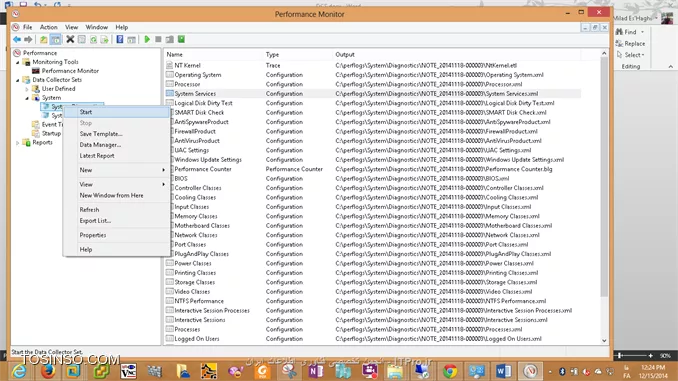Click the Up one level folder icon

(44, 39)
